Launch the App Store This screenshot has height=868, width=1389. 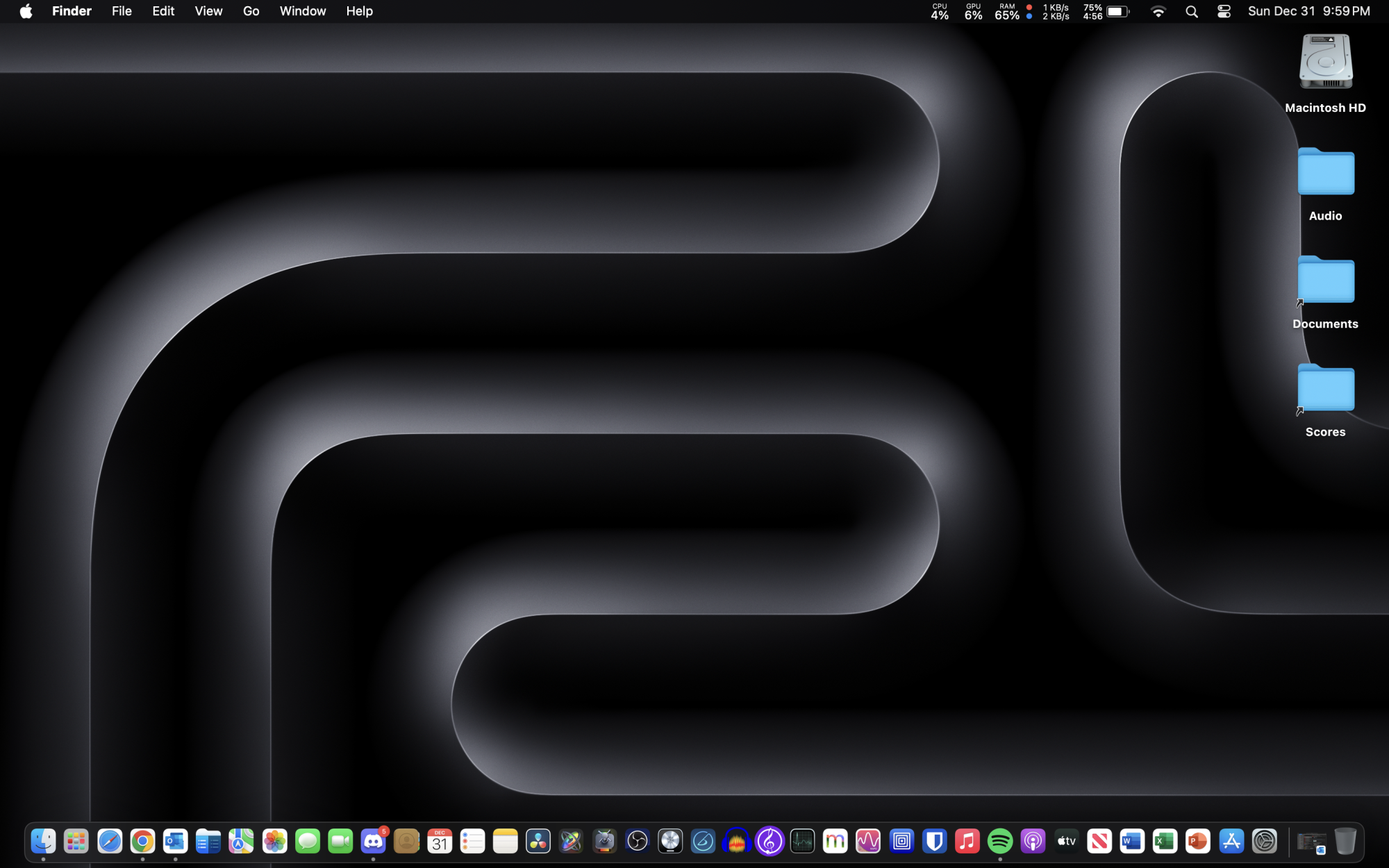click(x=1231, y=842)
